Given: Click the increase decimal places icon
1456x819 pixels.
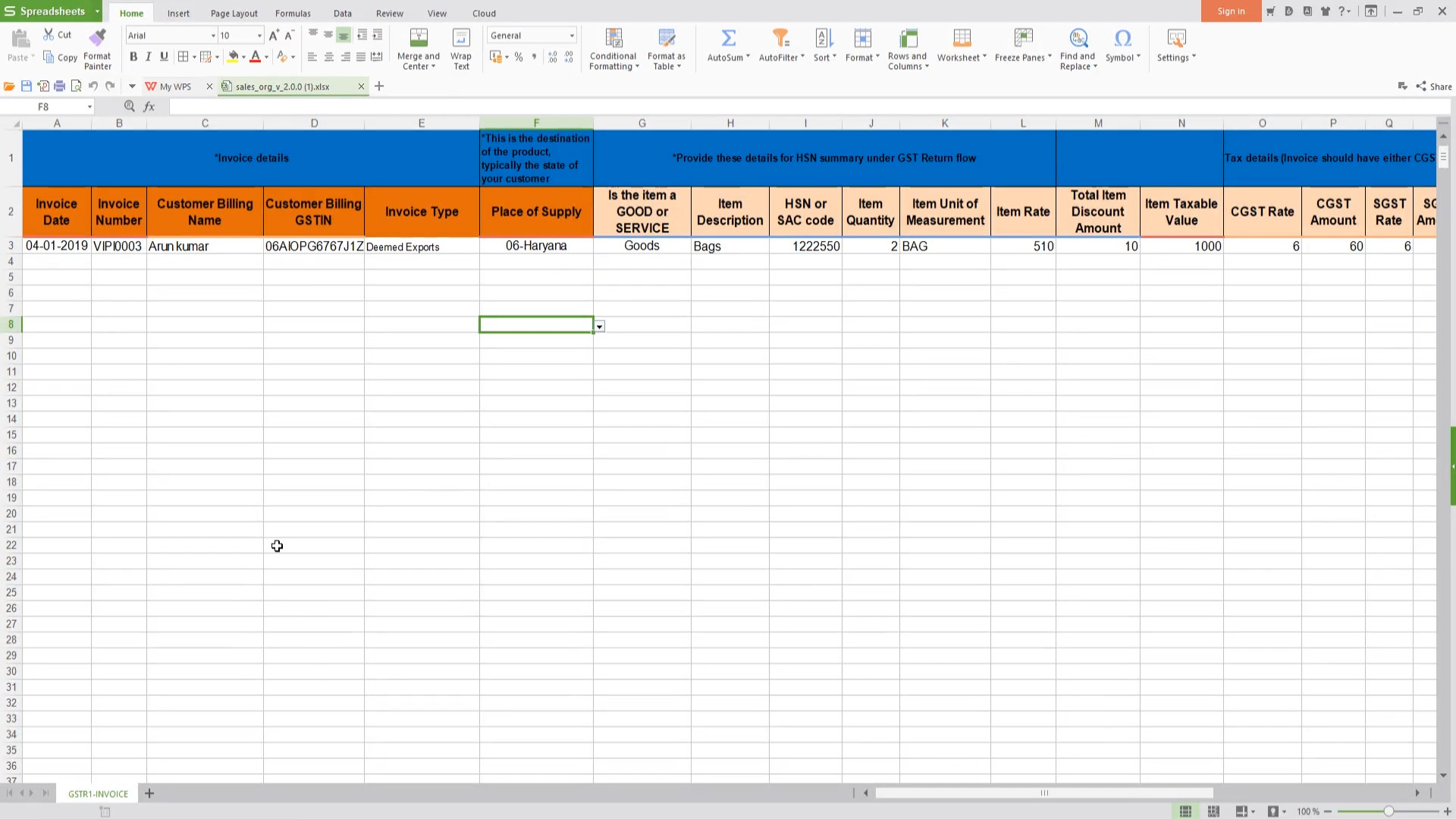Looking at the screenshot, I should [x=552, y=57].
